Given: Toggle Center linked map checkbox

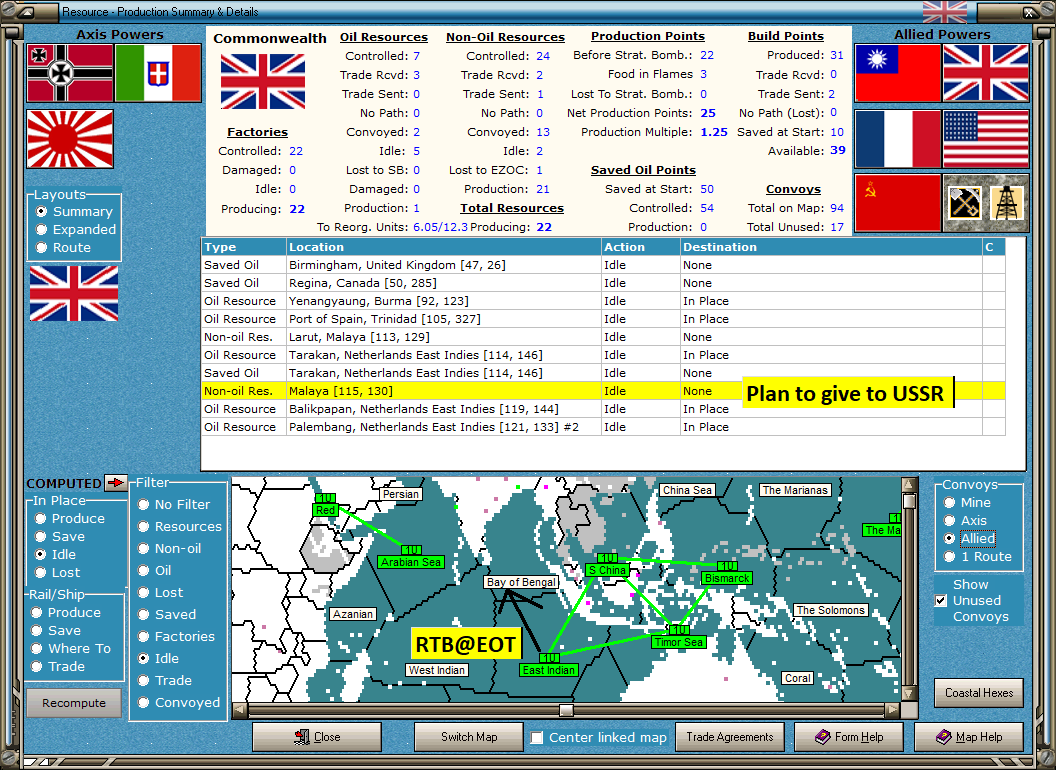Looking at the screenshot, I should 537,738.
